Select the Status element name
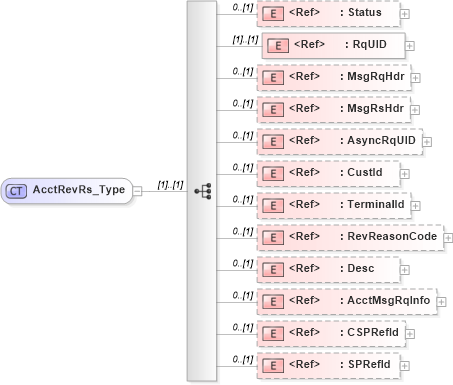Image resolution: width=453 pixels, height=385 pixels. click(x=365, y=12)
